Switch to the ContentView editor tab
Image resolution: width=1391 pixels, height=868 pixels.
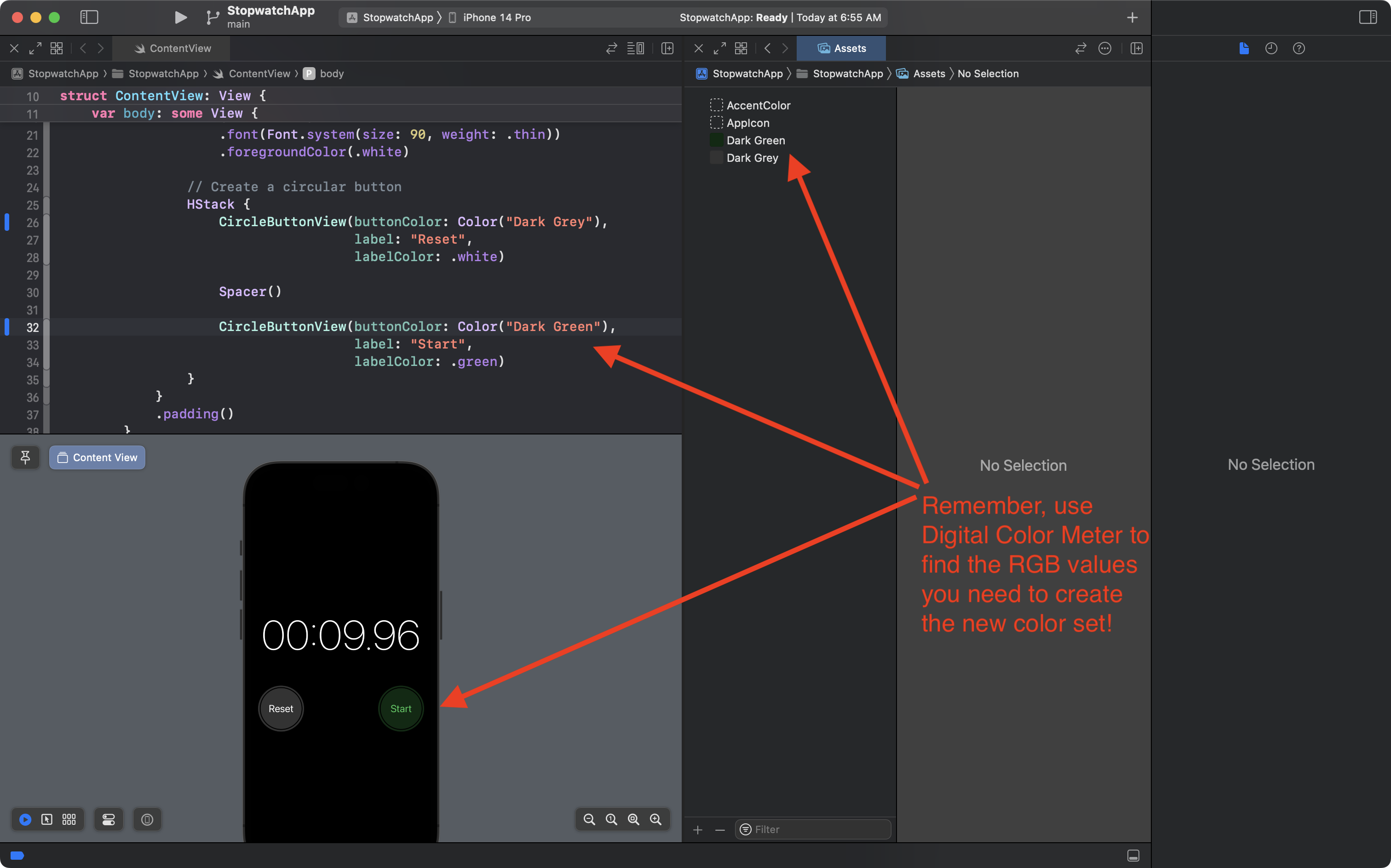(x=172, y=48)
